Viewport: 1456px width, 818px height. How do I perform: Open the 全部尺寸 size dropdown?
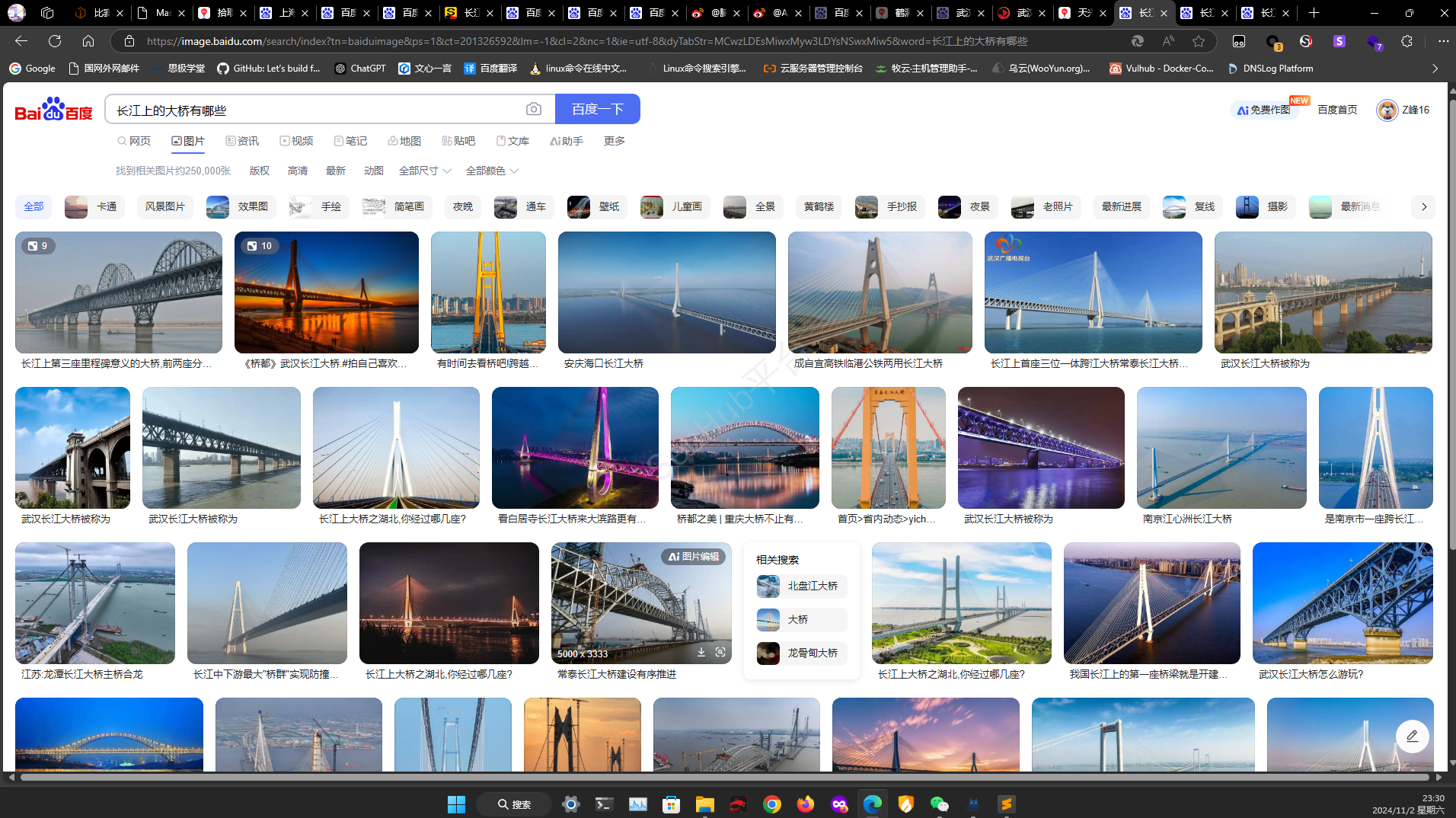click(425, 171)
